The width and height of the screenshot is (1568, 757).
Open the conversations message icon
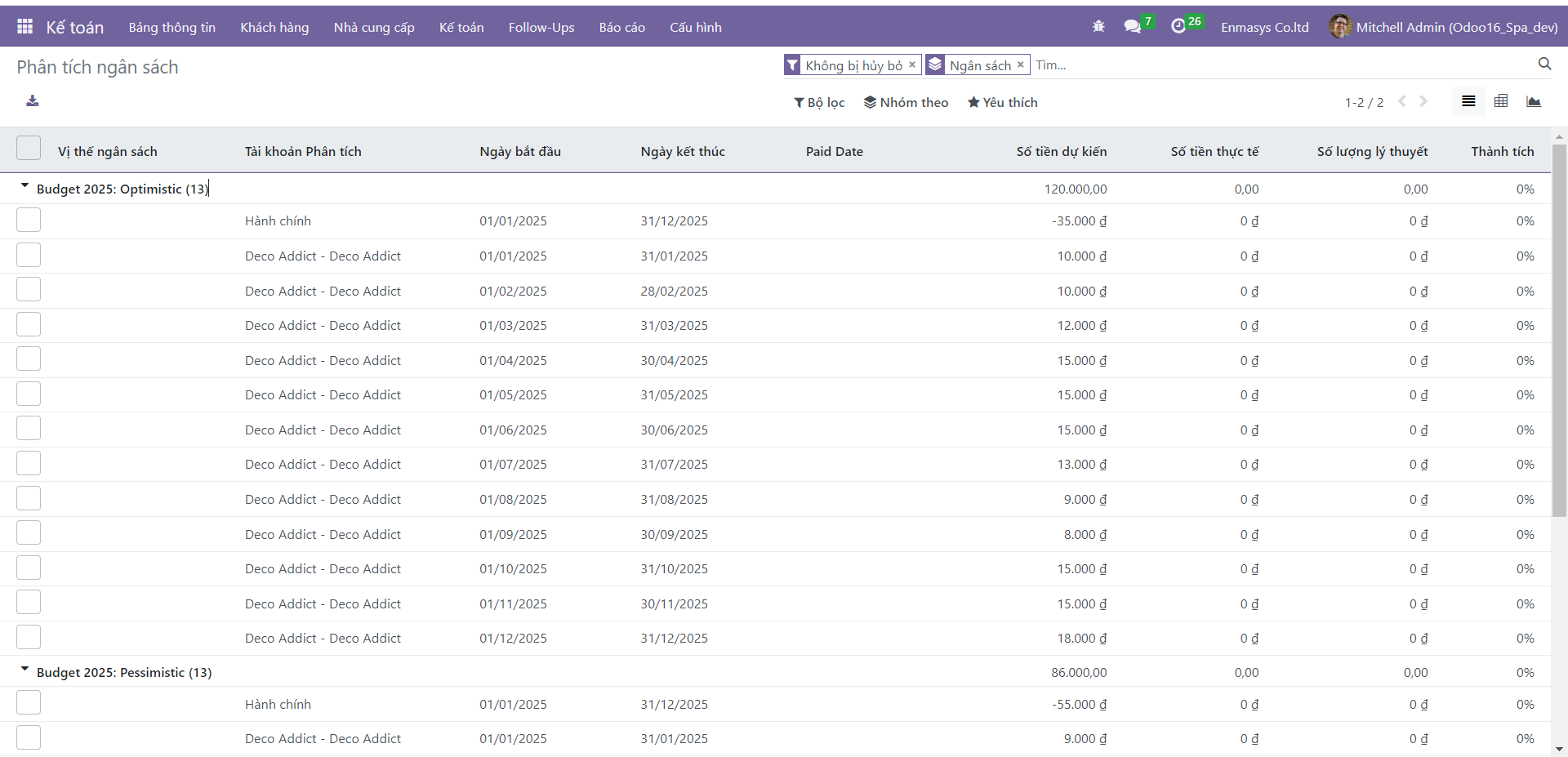[1132, 27]
